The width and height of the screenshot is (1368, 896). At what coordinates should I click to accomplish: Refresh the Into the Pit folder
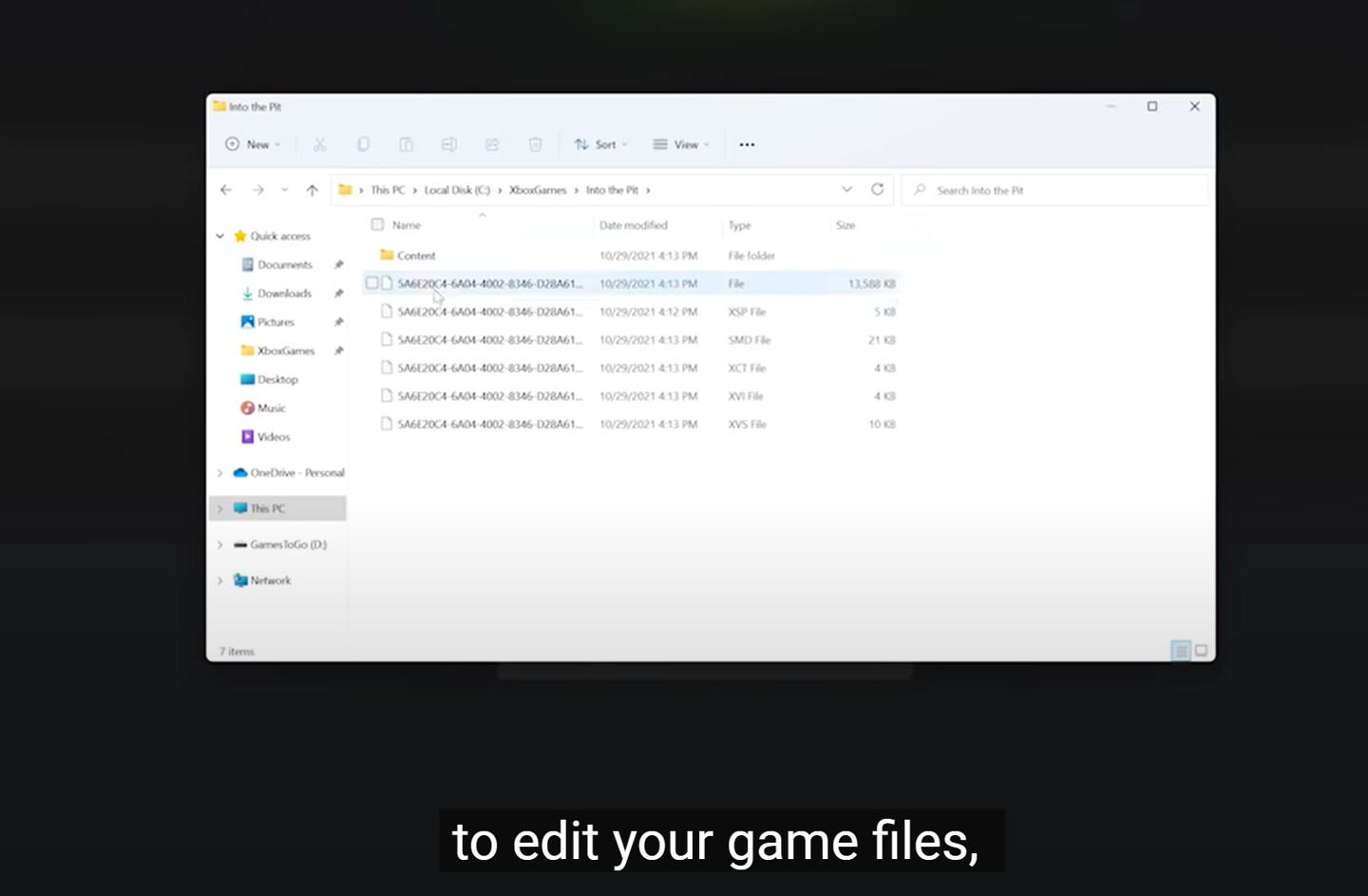[x=877, y=190]
